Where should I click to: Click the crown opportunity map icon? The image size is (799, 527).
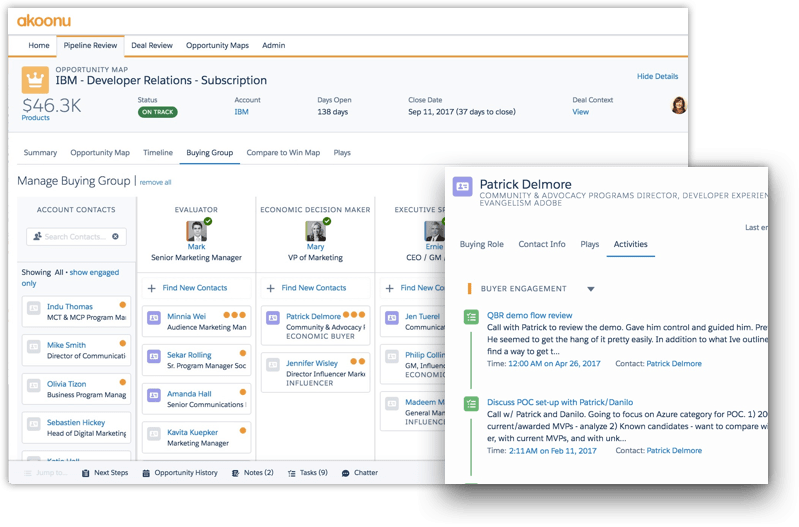[35, 80]
